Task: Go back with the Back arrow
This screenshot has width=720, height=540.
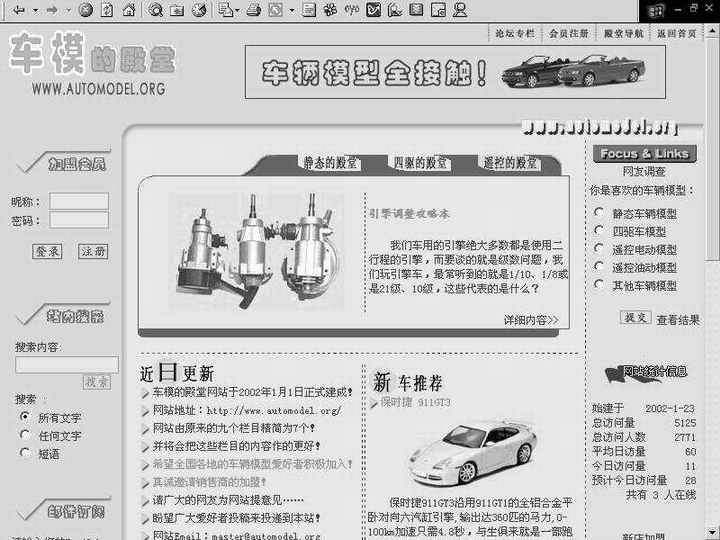Action: point(19,10)
